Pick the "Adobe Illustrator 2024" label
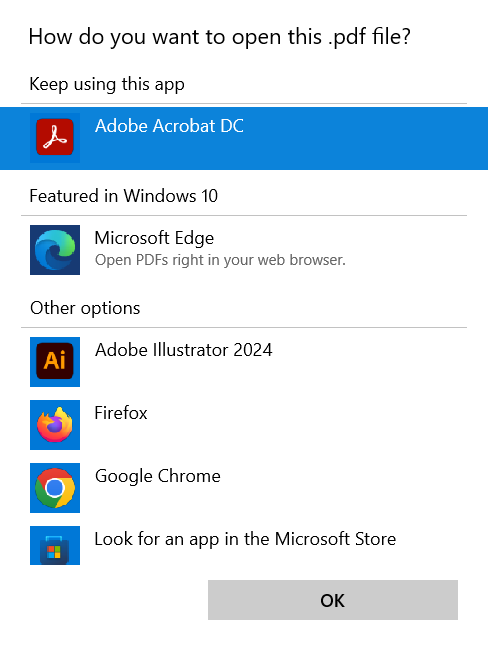488x645 pixels. [184, 350]
